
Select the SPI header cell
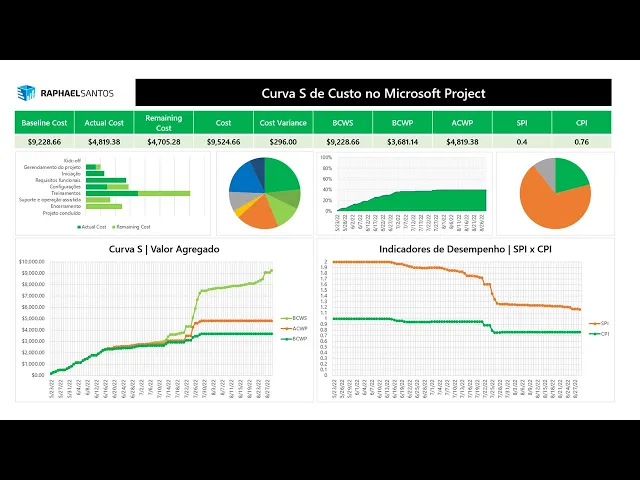pos(522,122)
